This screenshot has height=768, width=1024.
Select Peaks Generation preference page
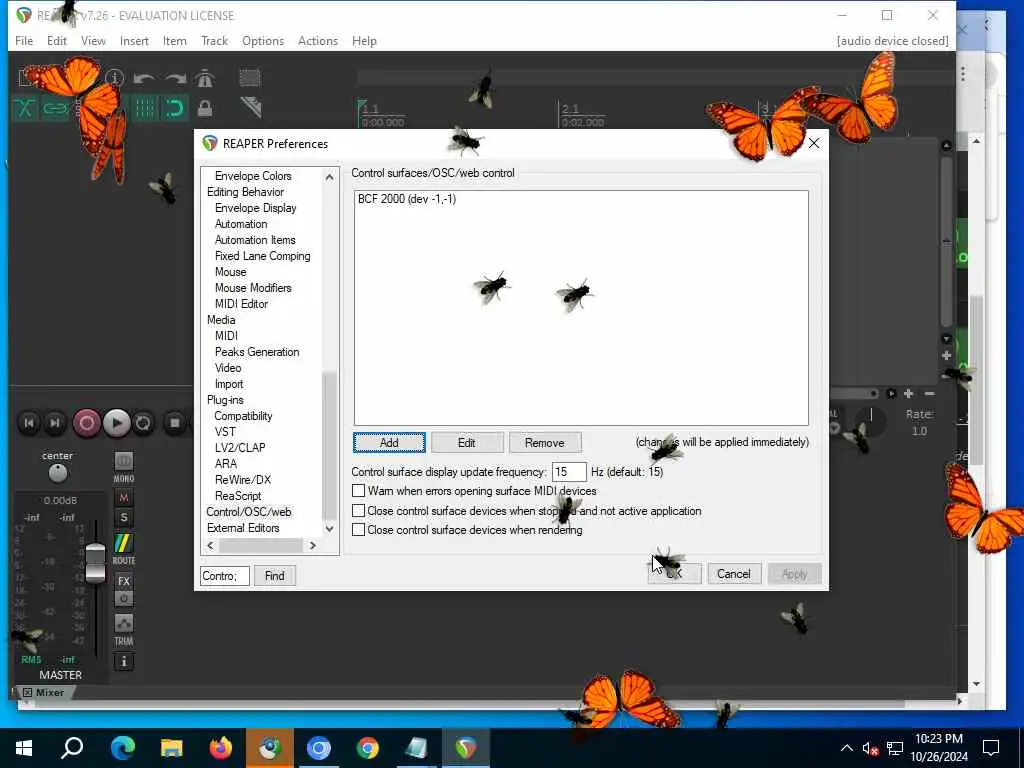(257, 352)
